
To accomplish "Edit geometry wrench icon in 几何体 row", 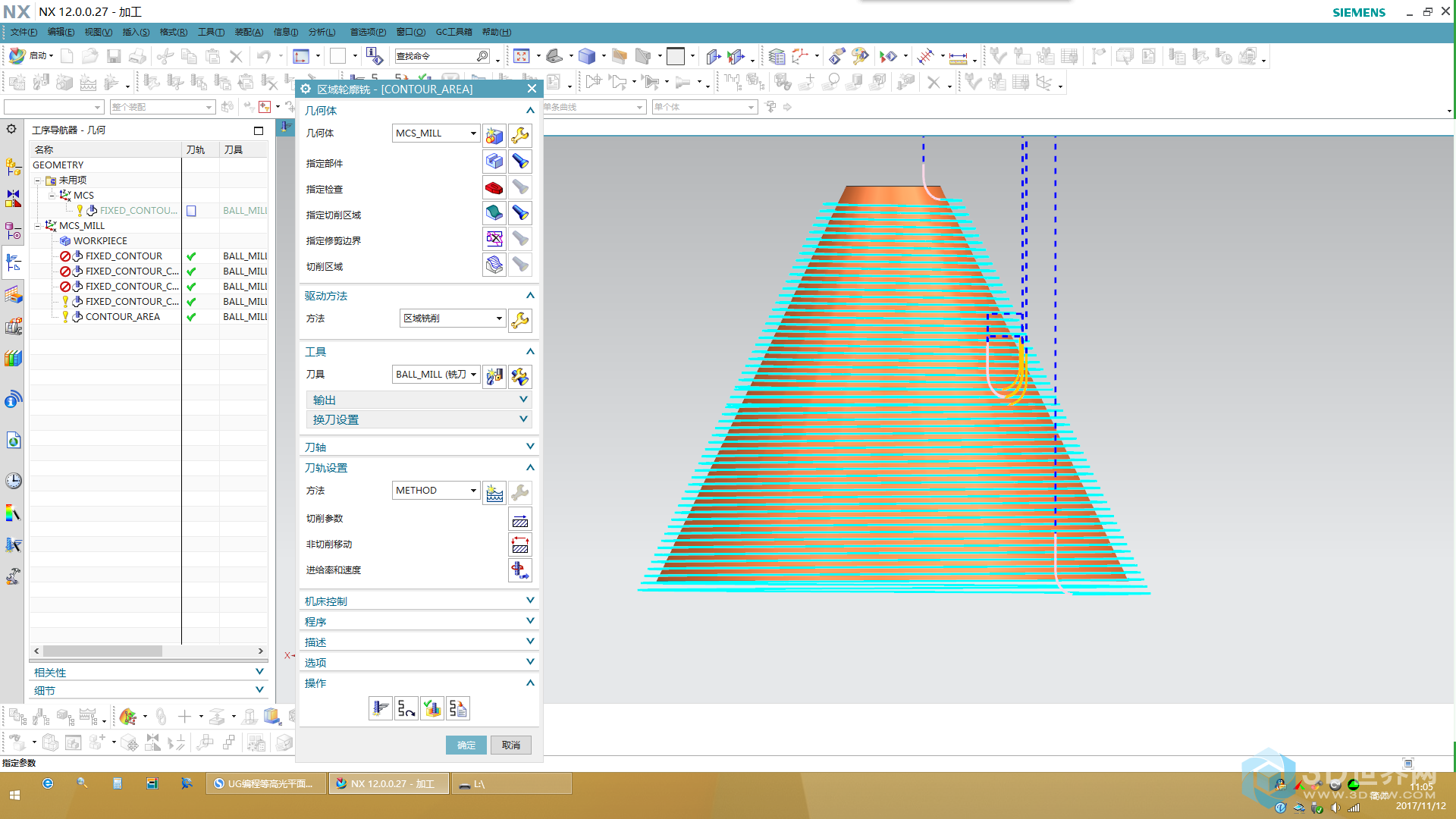I will coord(520,135).
